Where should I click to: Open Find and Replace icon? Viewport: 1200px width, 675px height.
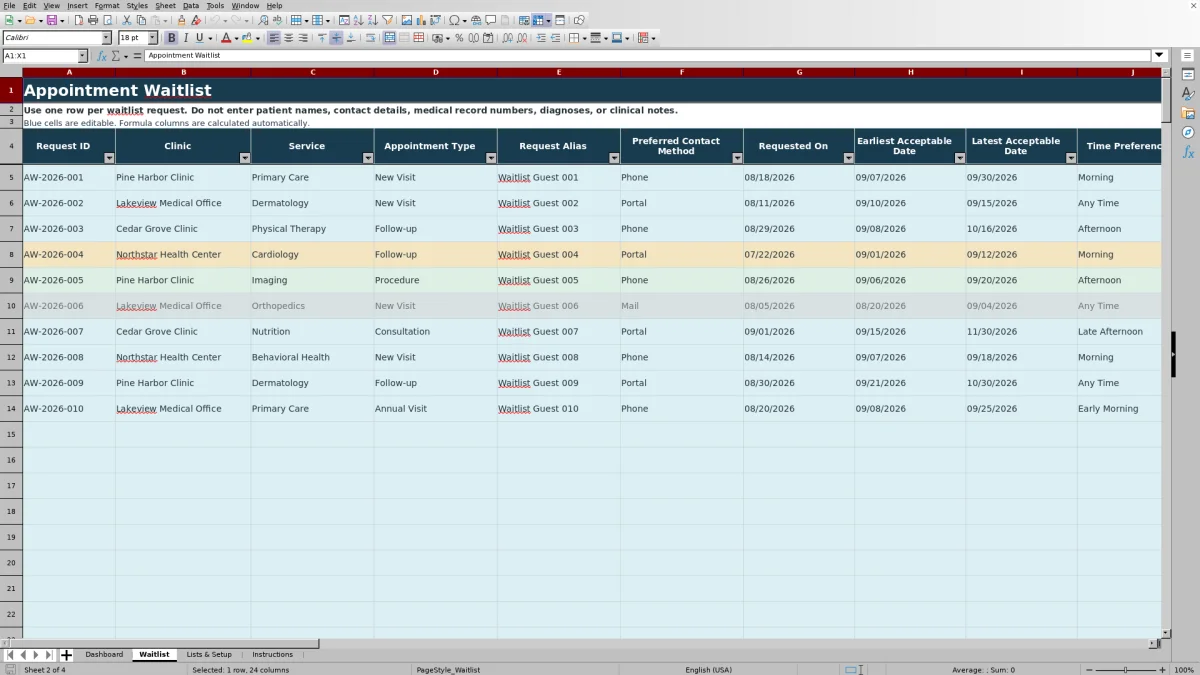click(263, 20)
